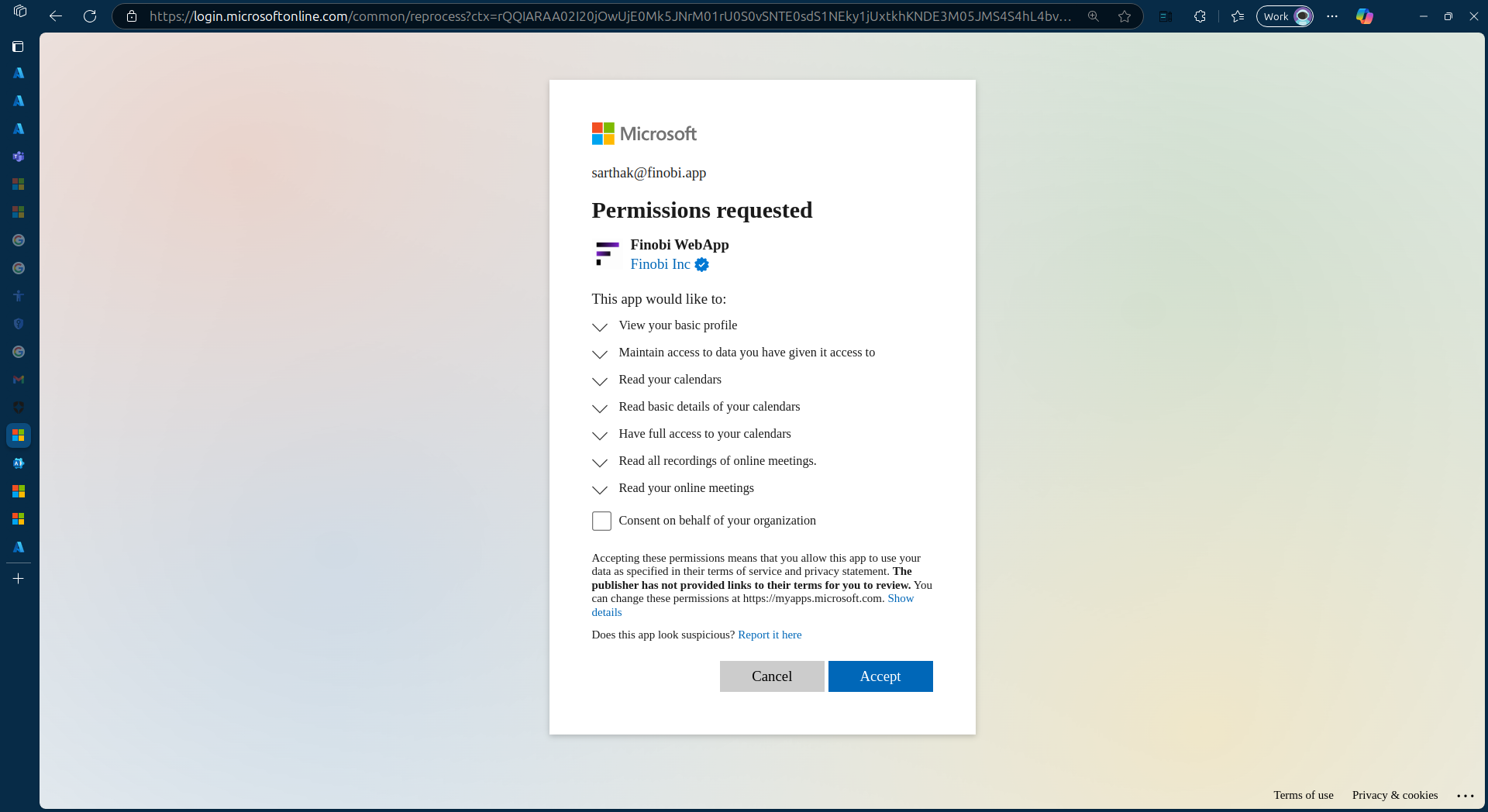The image size is (1488, 812).
Task: Expand Read your online meetings permission
Action: [600, 489]
